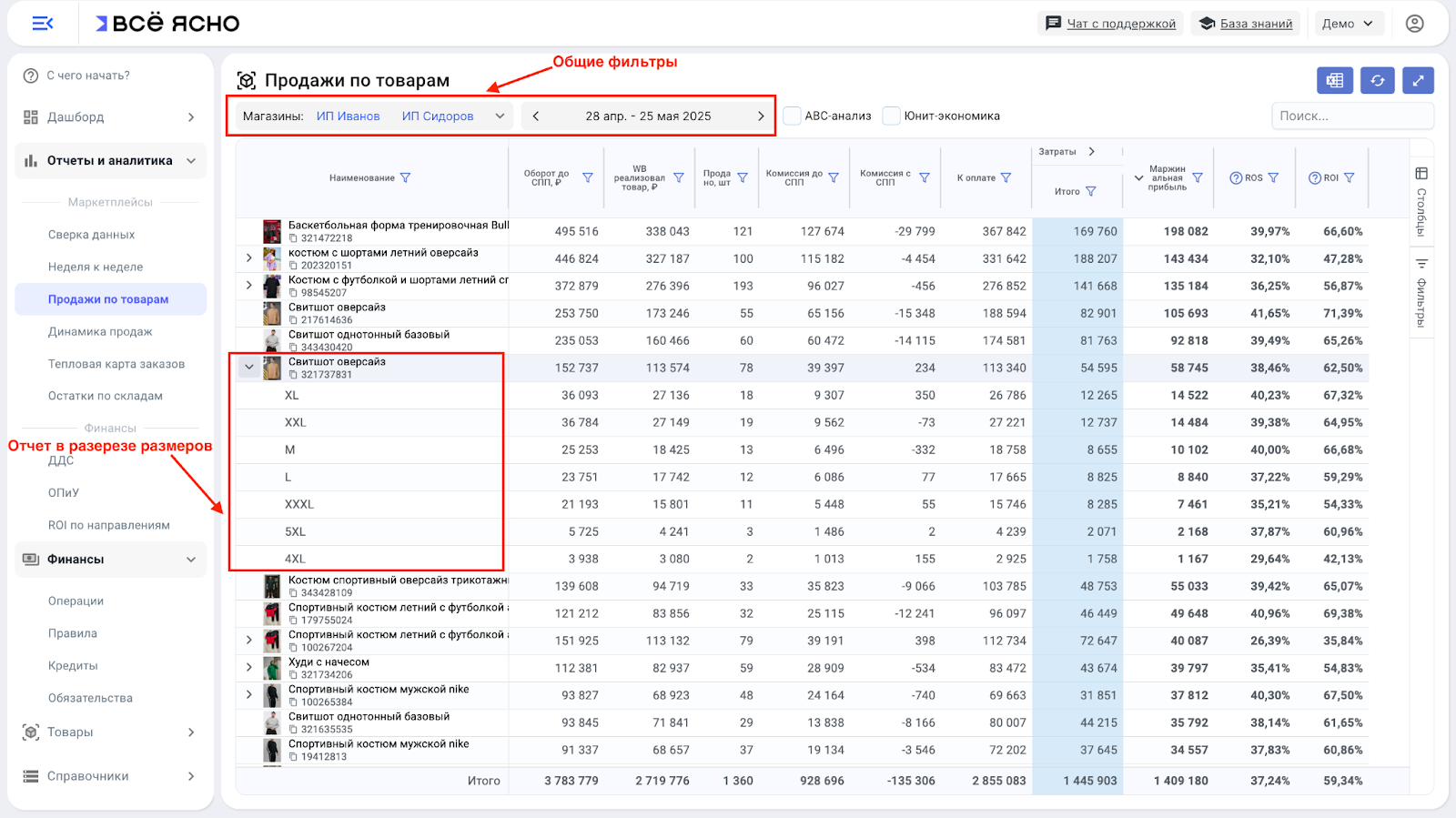The image size is (1456, 818).
Task: Open the user profile icon
Action: pyautogui.click(x=1414, y=24)
